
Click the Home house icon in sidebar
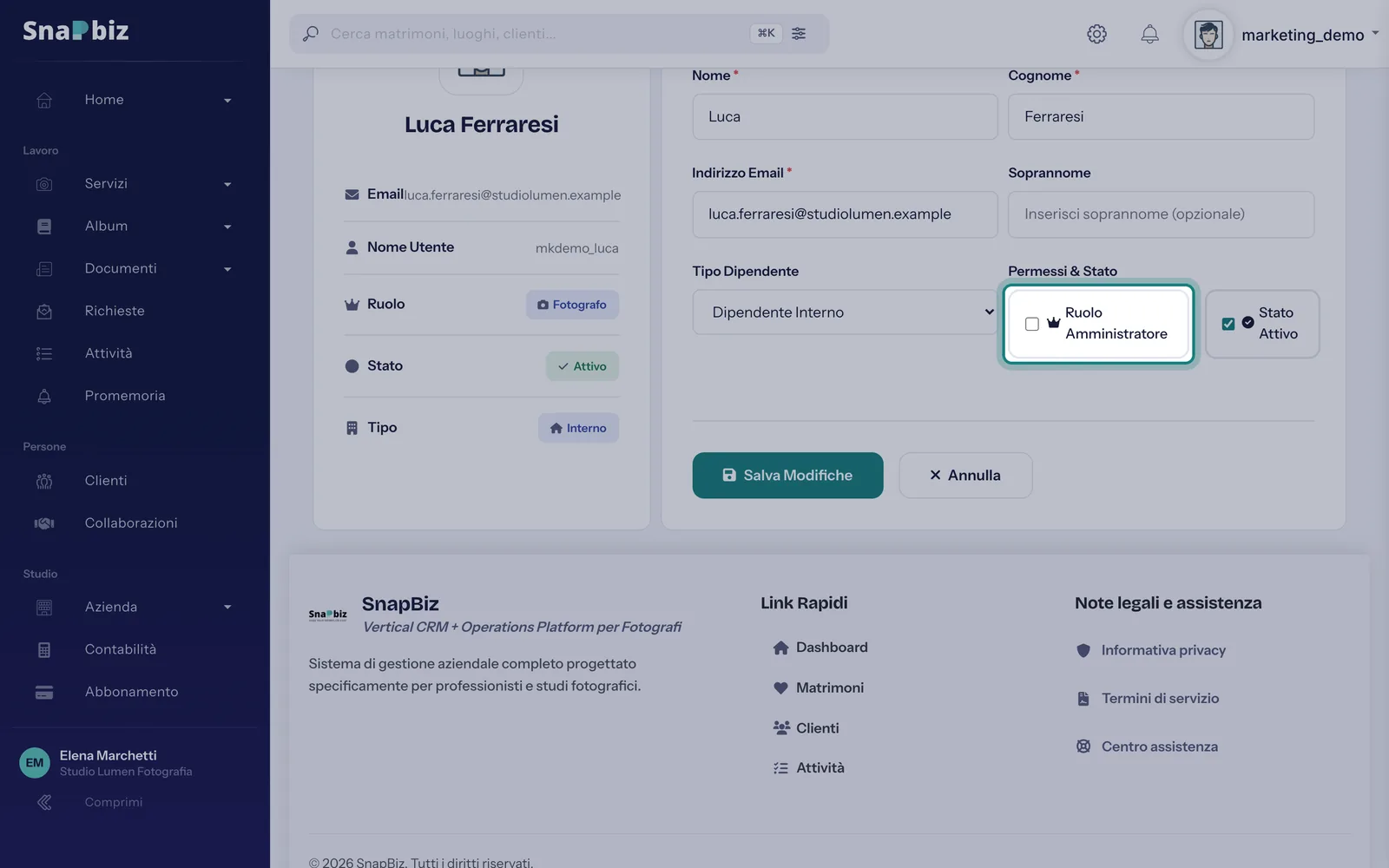click(x=44, y=100)
